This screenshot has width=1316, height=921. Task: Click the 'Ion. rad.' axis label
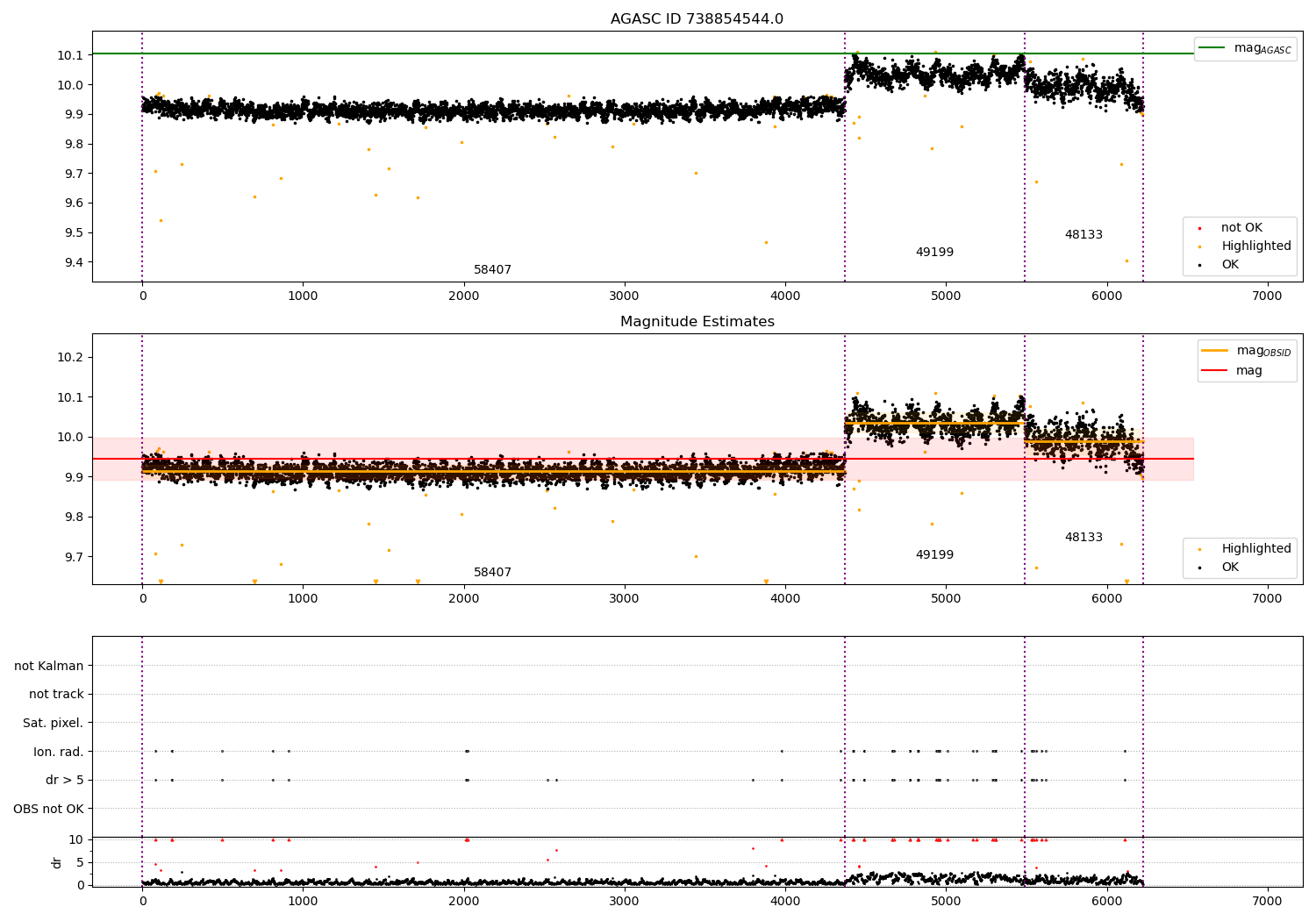coord(59,752)
